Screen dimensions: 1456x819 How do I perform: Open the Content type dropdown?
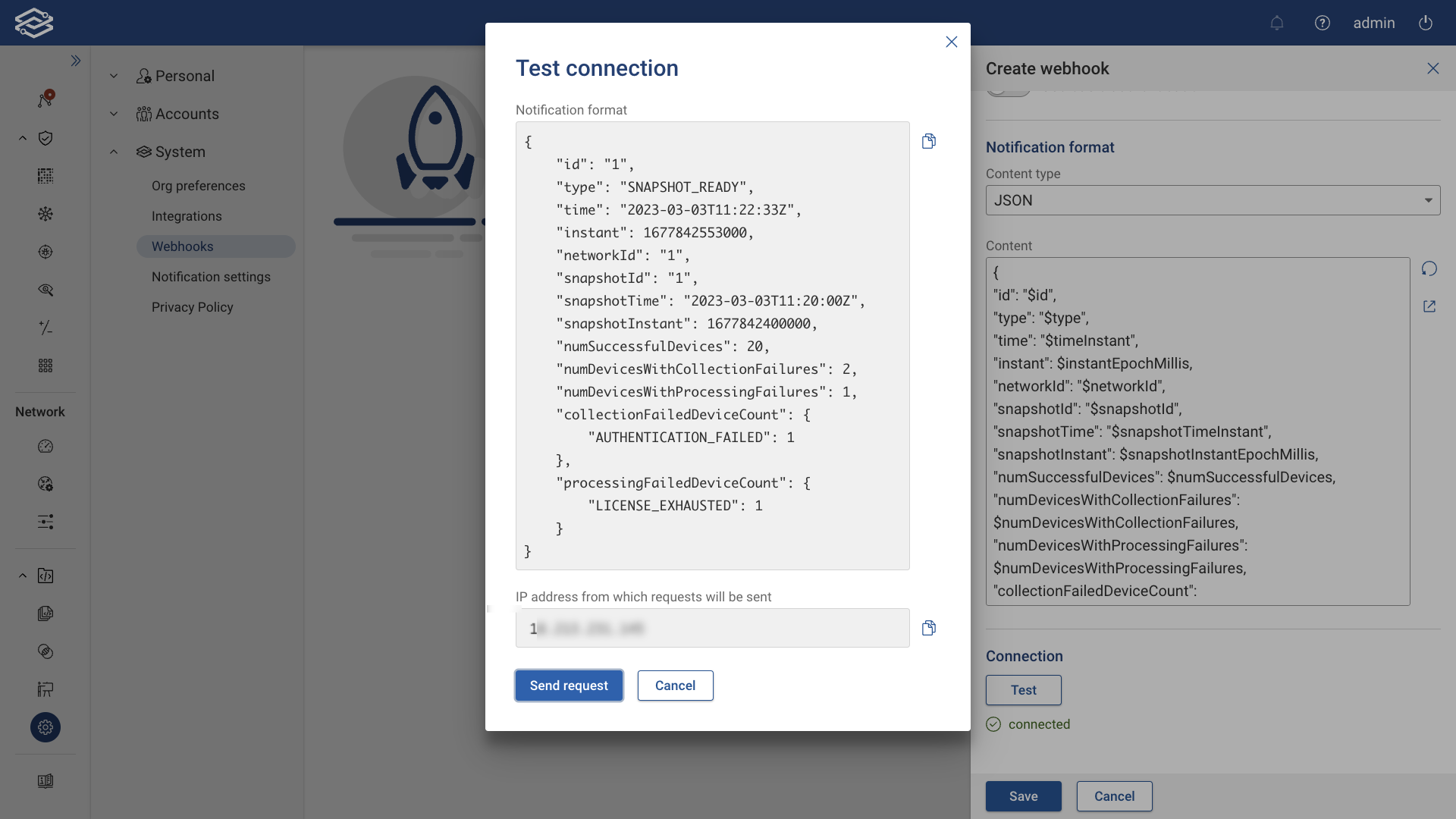point(1213,200)
